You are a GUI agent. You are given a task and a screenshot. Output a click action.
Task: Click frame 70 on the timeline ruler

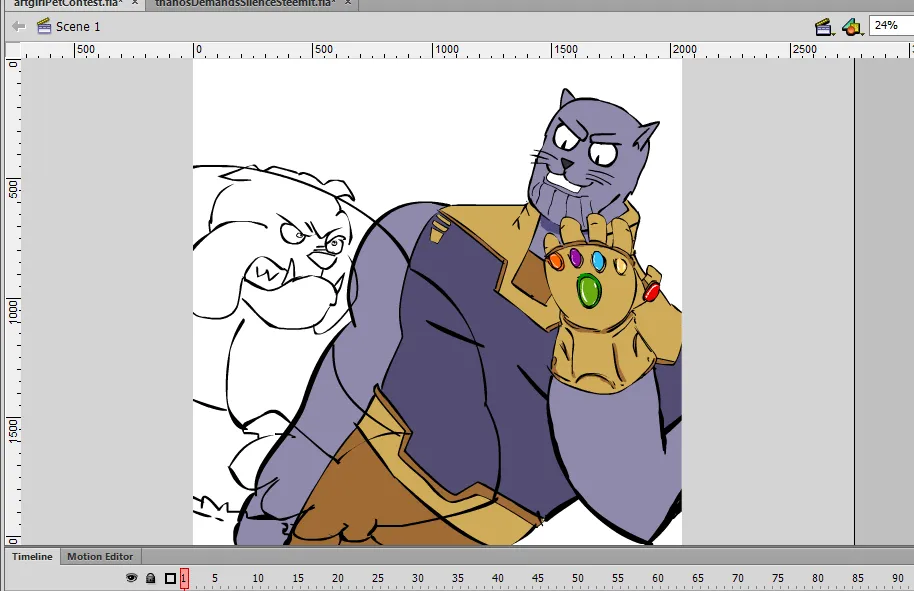(x=737, y=578)
